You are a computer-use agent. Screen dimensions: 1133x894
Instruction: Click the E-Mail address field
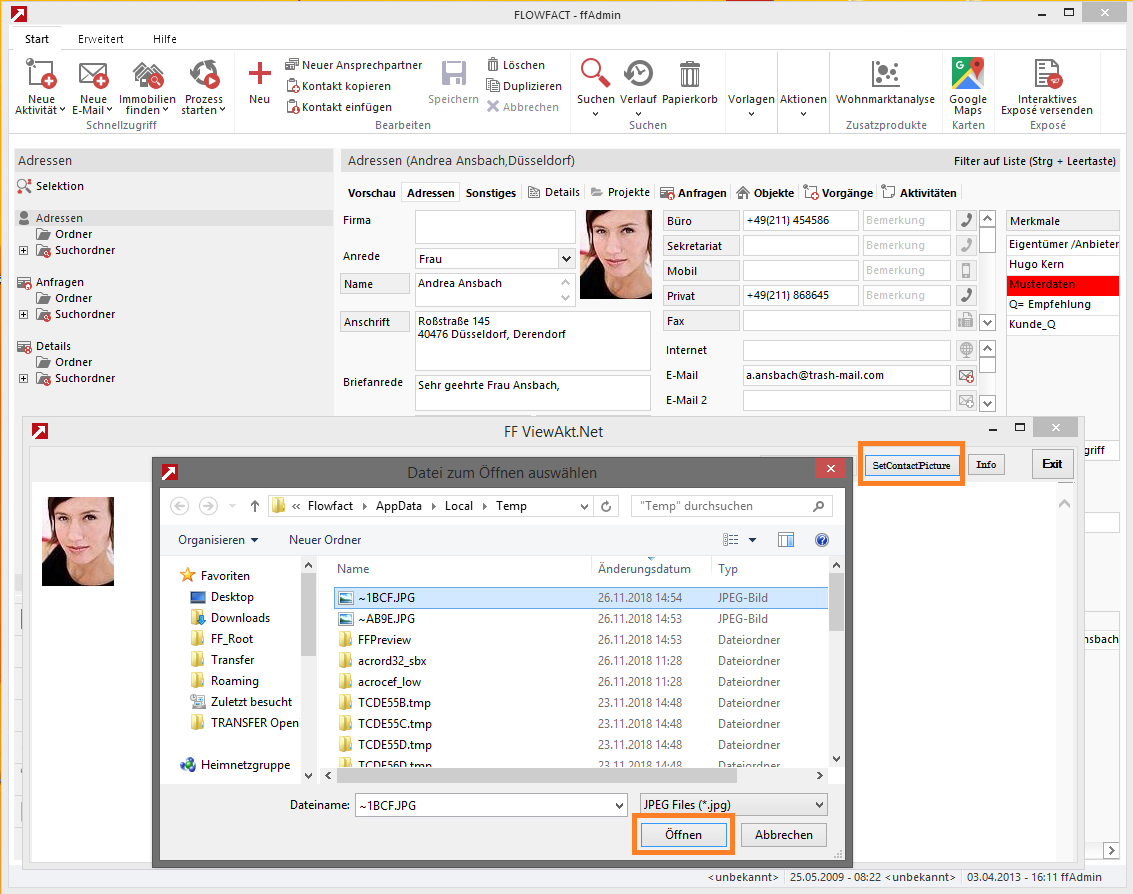(846, 376)
